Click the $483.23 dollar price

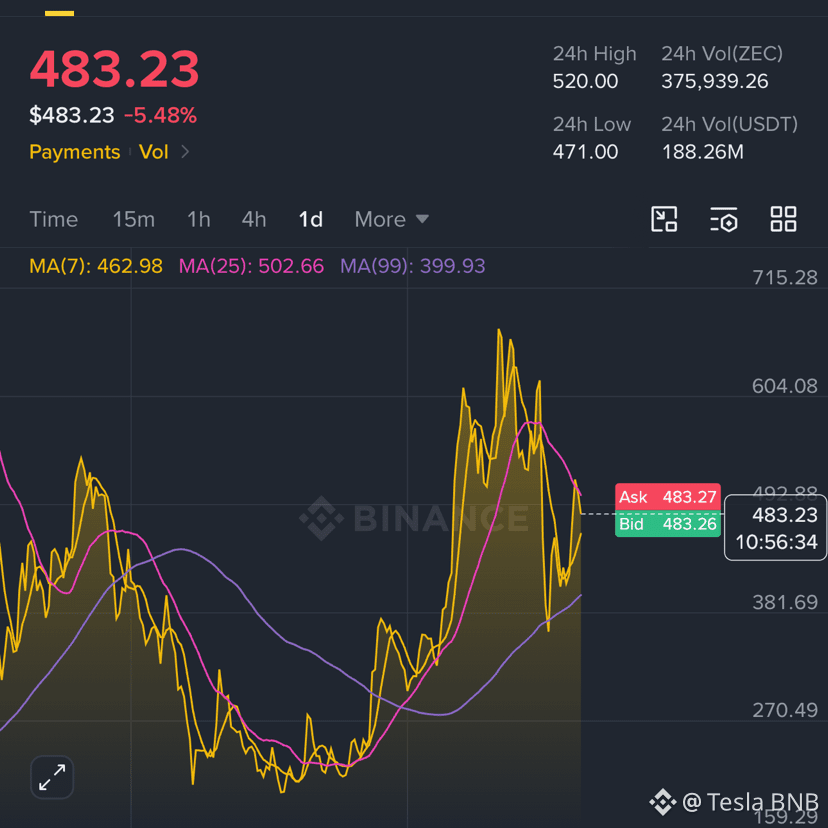tap(71, 115)
